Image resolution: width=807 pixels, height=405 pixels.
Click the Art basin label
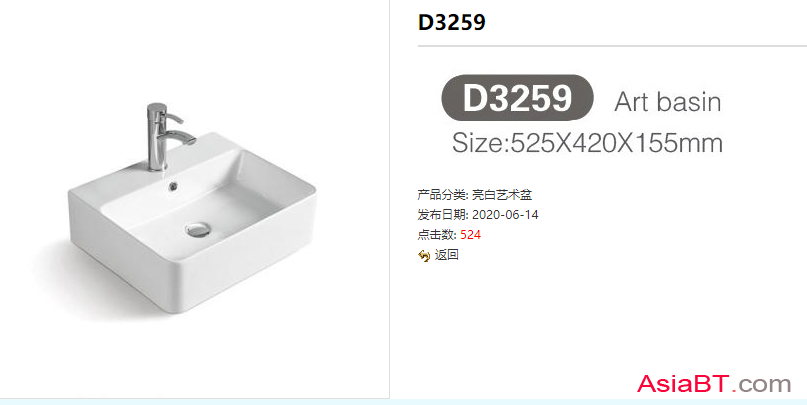tap(668, 102)
